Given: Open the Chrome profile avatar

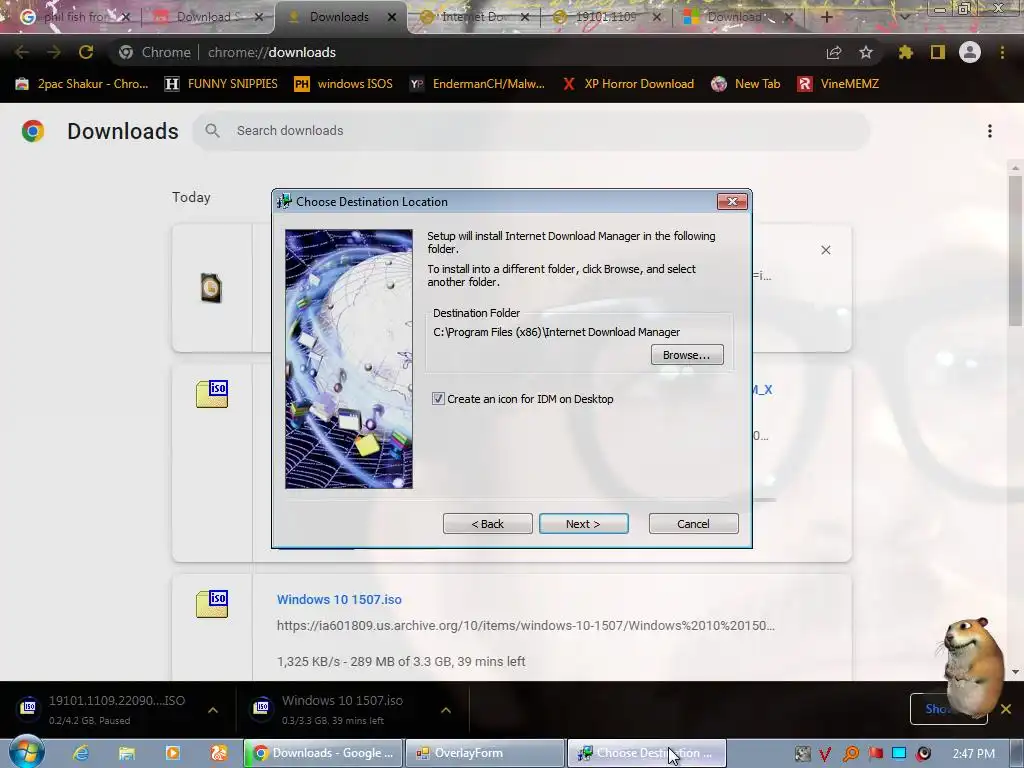Looking at the screenshot, I should click(970, 52).
